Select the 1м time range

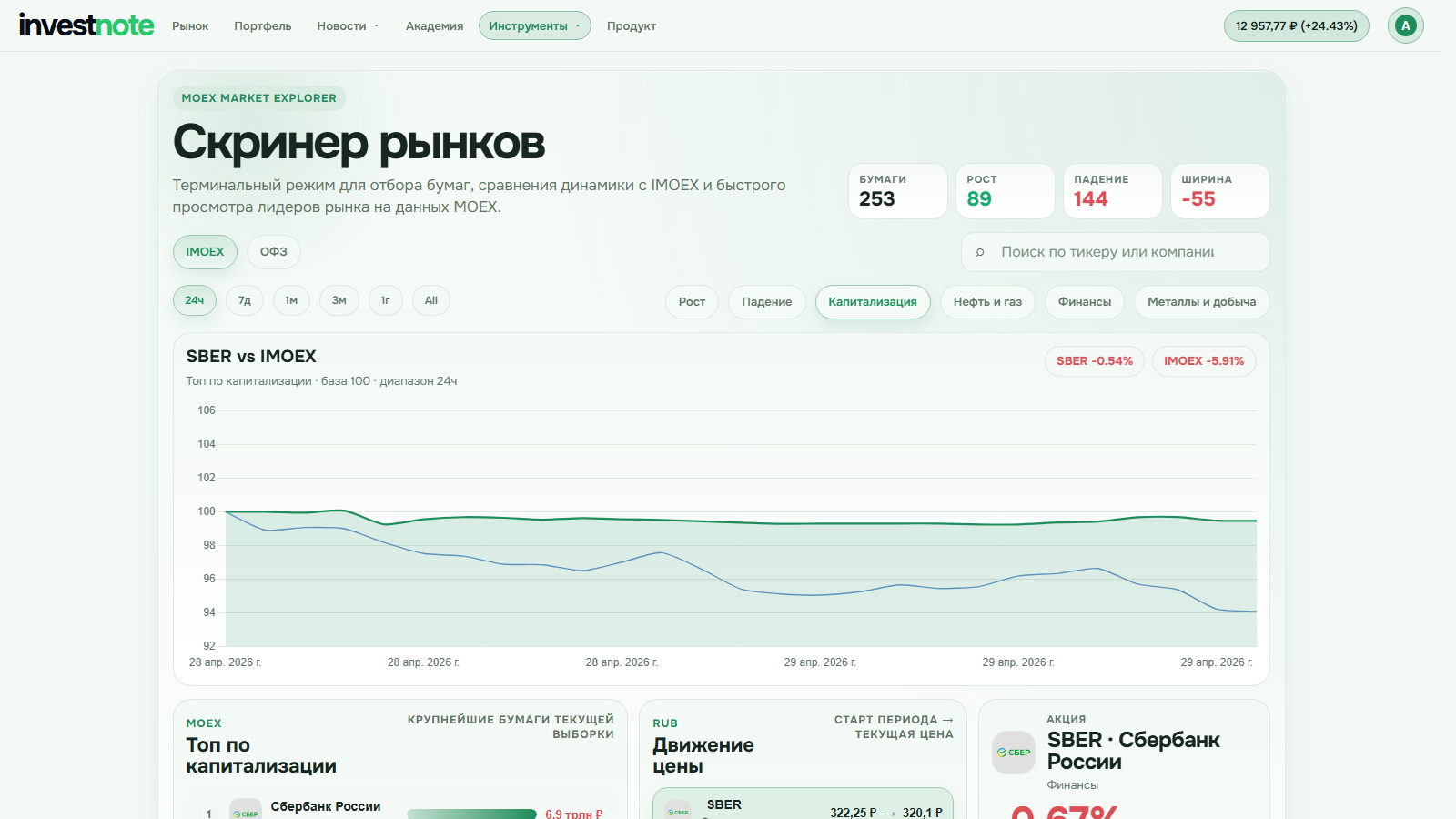coord(291,300)
